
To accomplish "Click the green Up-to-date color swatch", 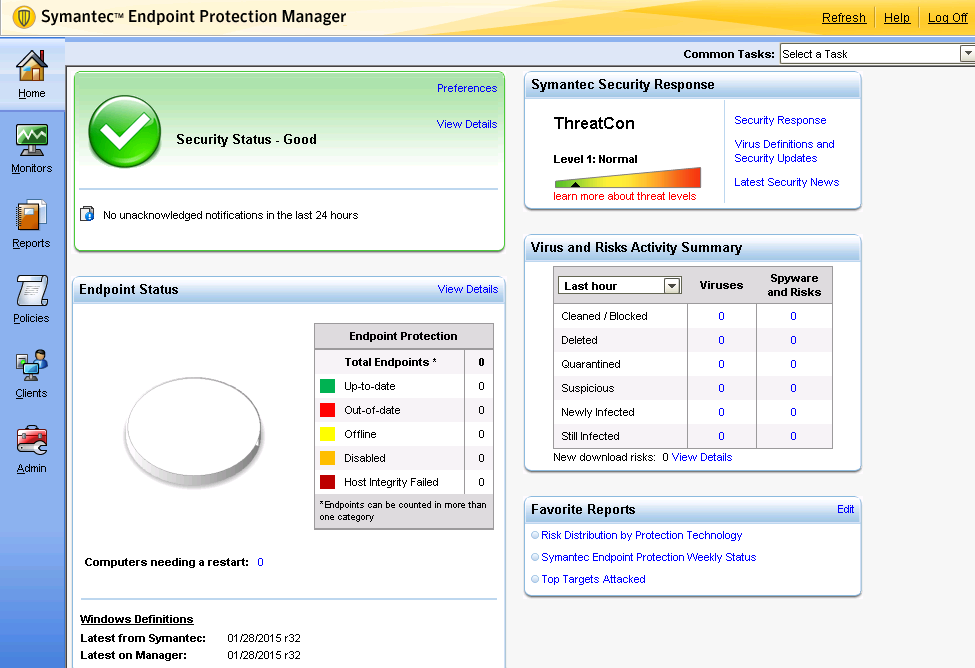I will pos(327,386).
